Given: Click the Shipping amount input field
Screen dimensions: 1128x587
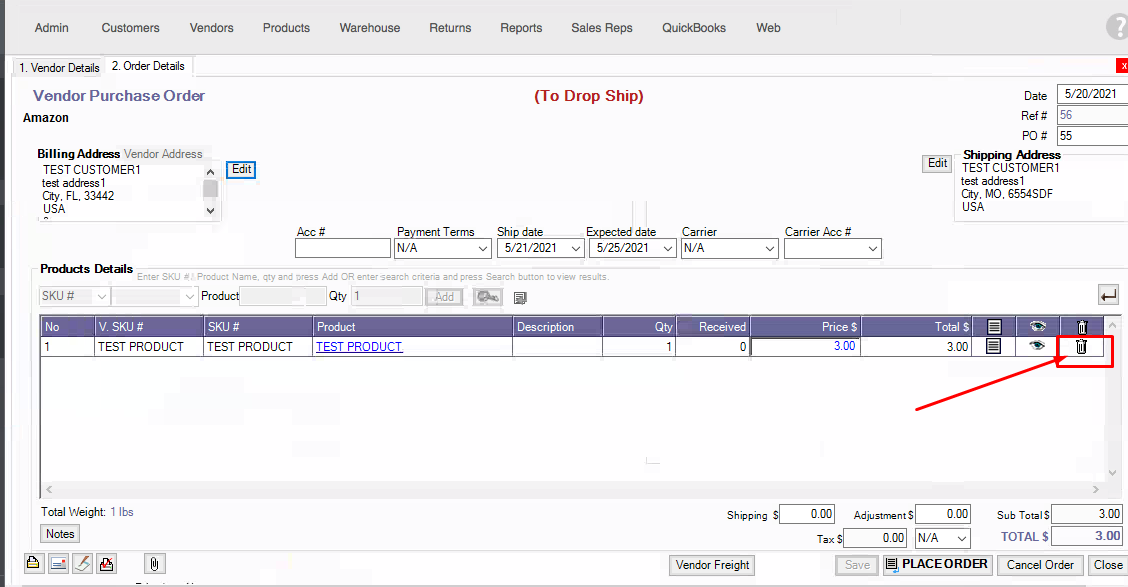Looking at the screenshot, I should coord(807,514).
